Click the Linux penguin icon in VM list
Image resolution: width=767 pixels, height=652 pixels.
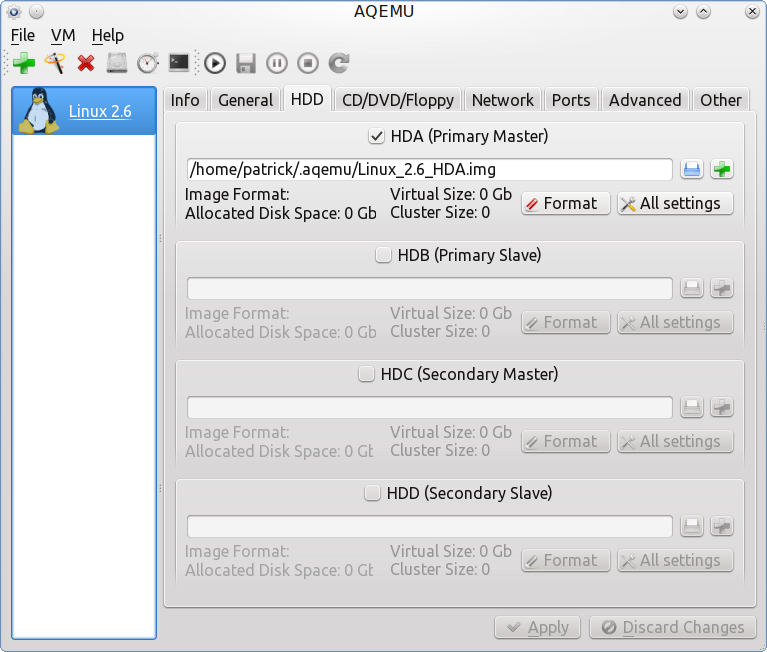[x=39, y=111]
